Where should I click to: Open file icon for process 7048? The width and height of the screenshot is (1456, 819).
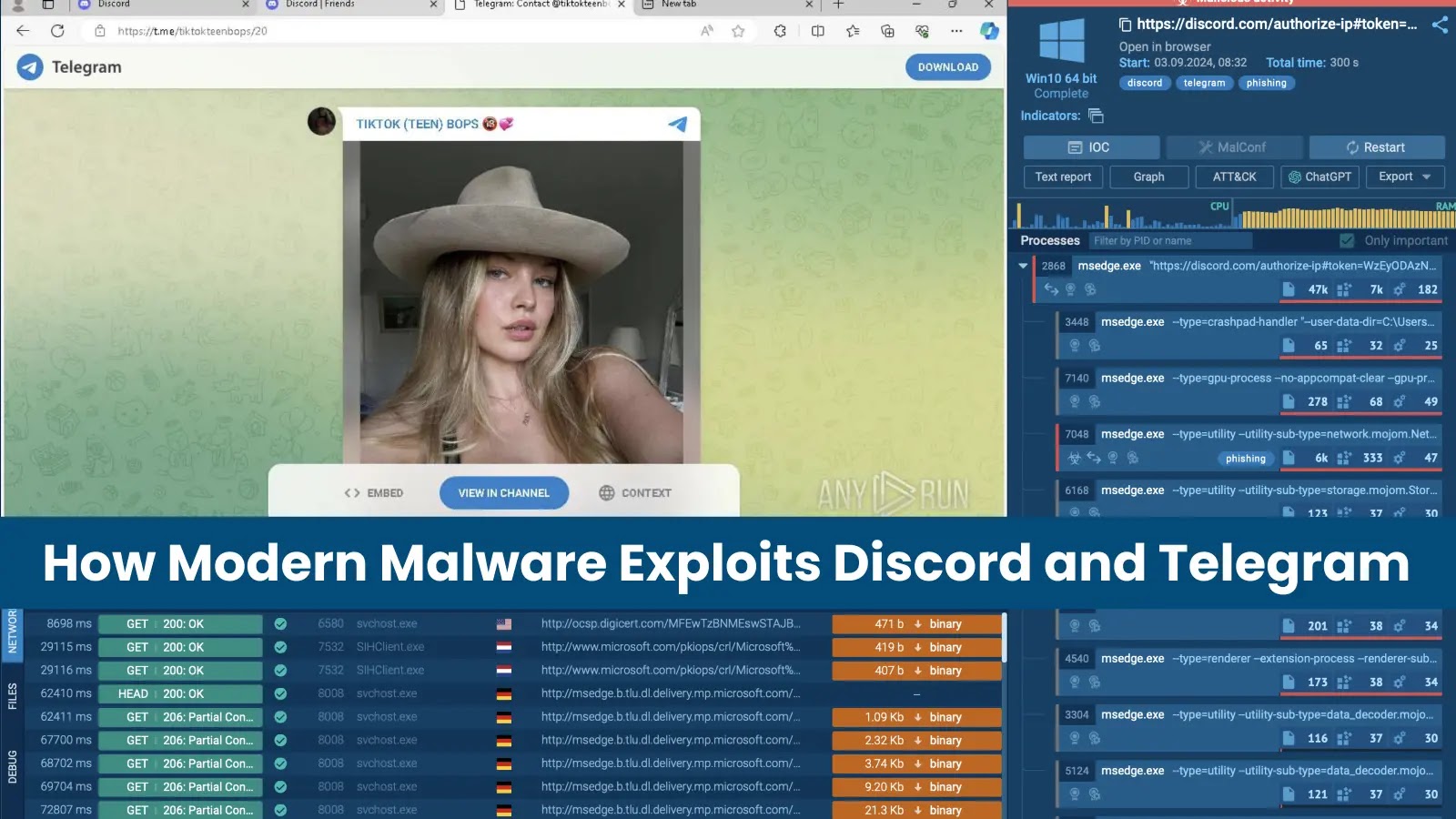(x=1289, y=458)
